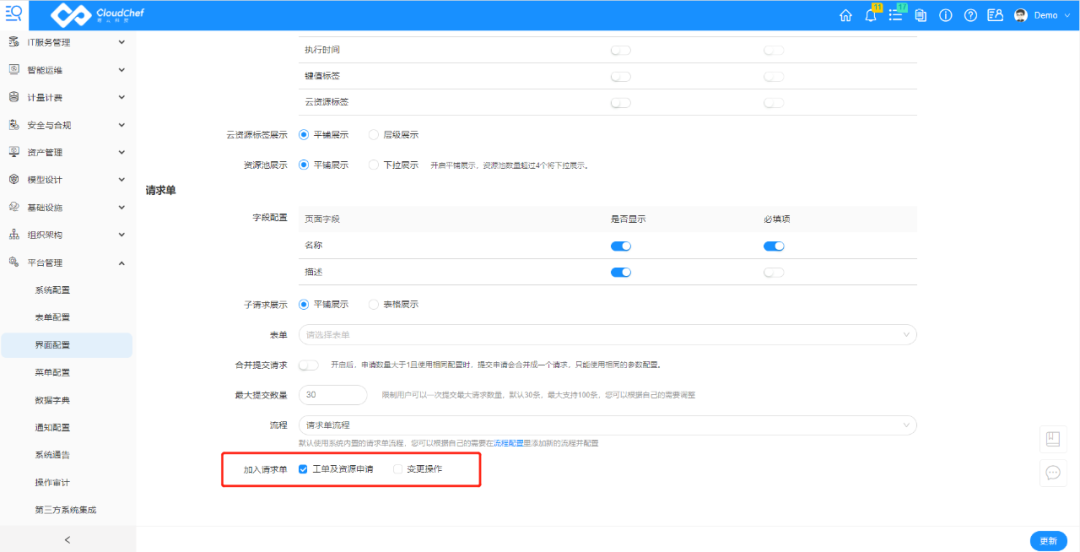
Task: Toggle second switch in 云资源标签 row
Action: tap(773, 103)
